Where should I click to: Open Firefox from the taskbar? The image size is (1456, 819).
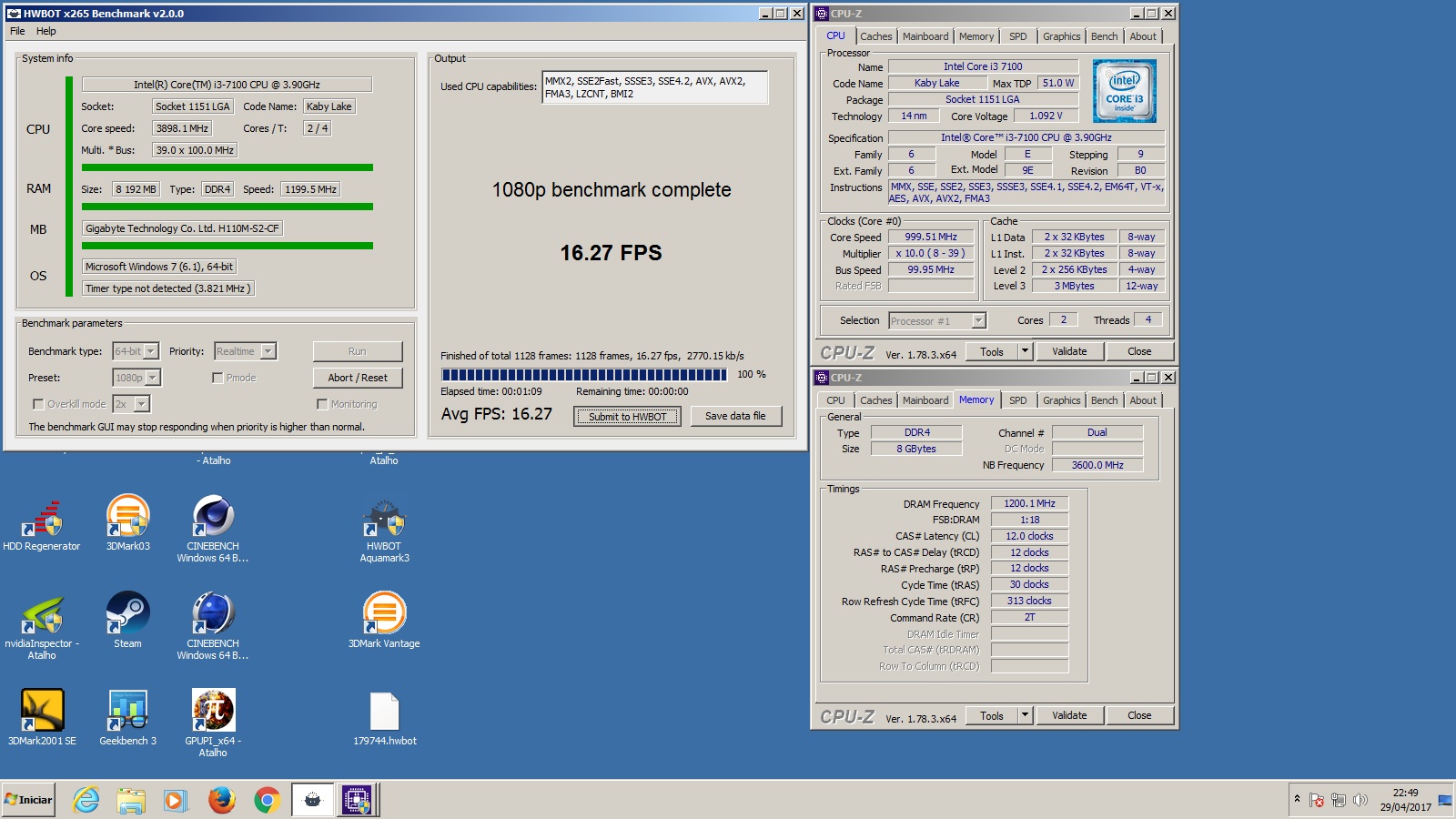click(221, 800)
